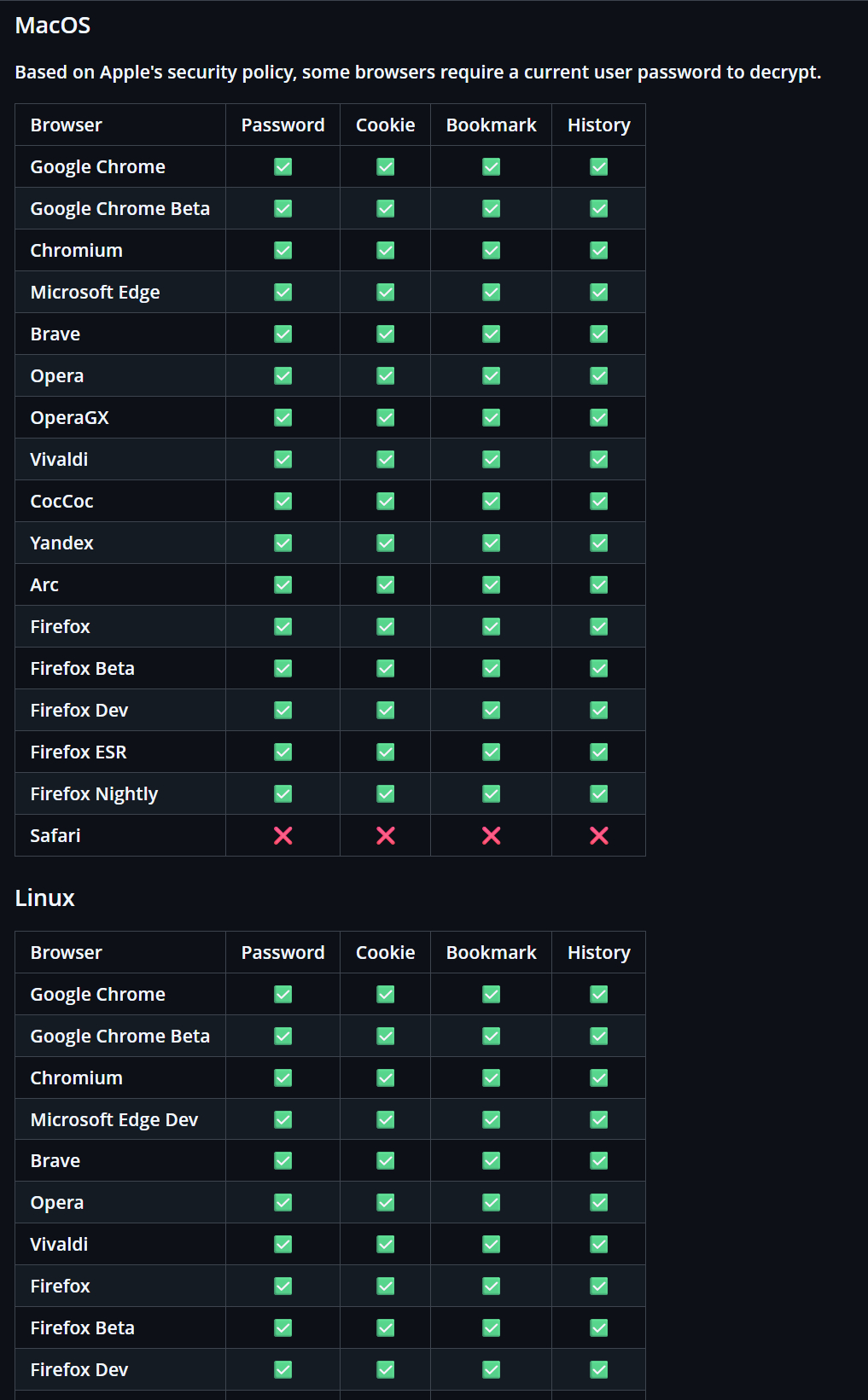Screen dimensions: 868x1400
Task: Click Linux Google Chrome Beta row label
Action: coord(120,1037)
